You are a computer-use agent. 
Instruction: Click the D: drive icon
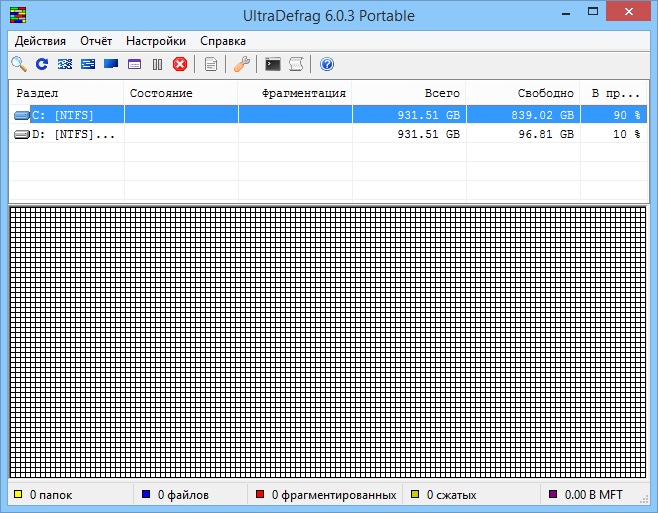pyautogui.click(x=22, y=134)
